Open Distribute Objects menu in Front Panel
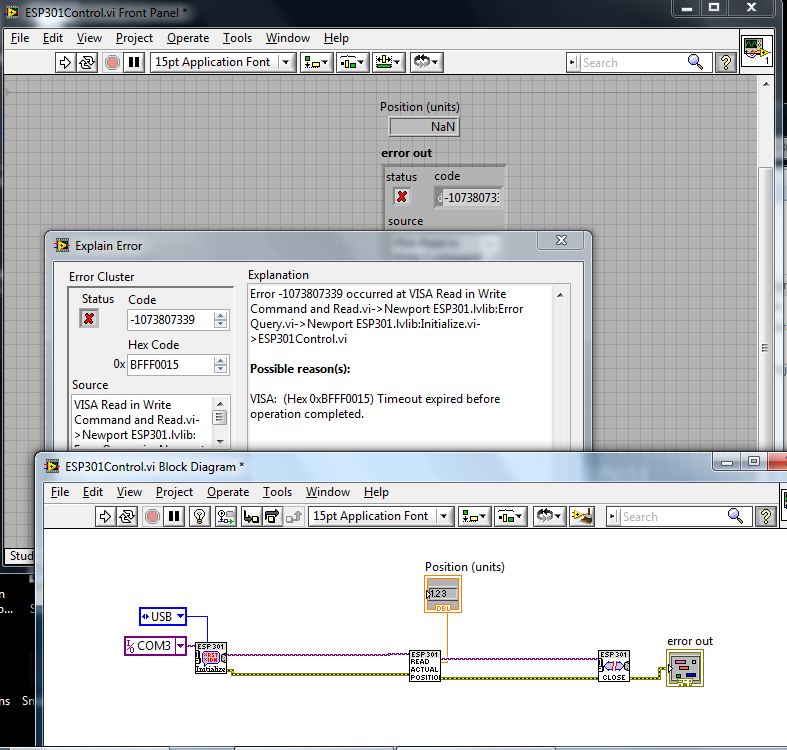The height and width of the screenshot is (750, 787). (352, 62)
